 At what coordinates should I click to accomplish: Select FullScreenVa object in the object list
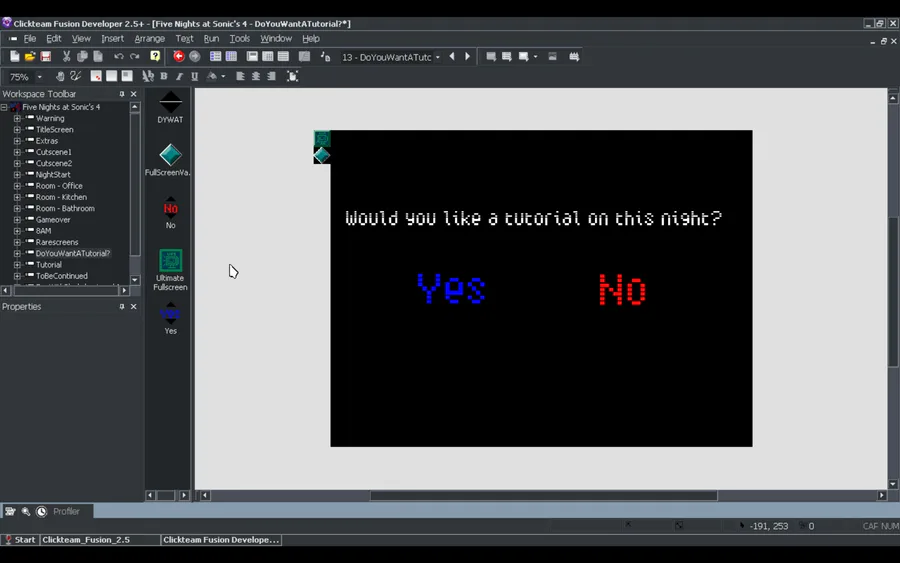(170, 160)
